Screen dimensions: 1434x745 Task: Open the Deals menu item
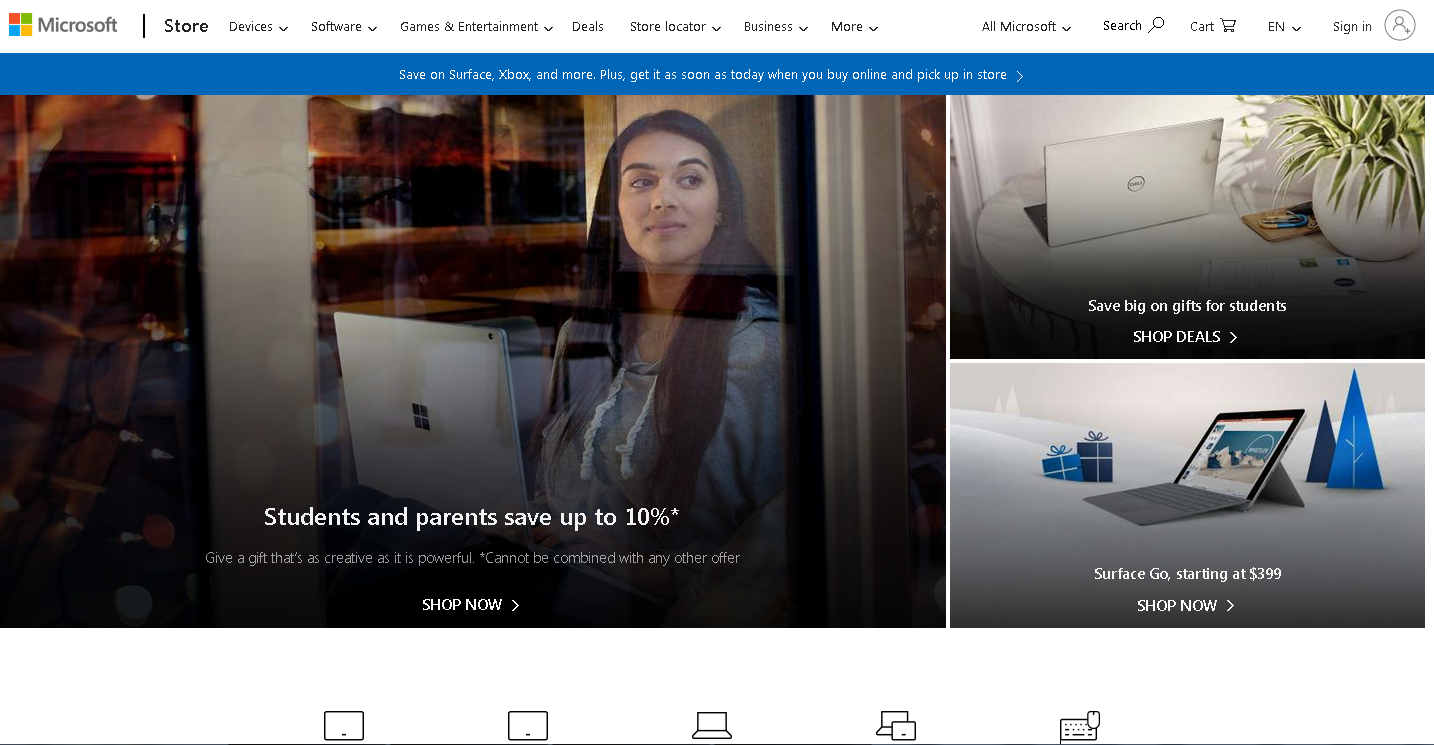tap(587, 27)
